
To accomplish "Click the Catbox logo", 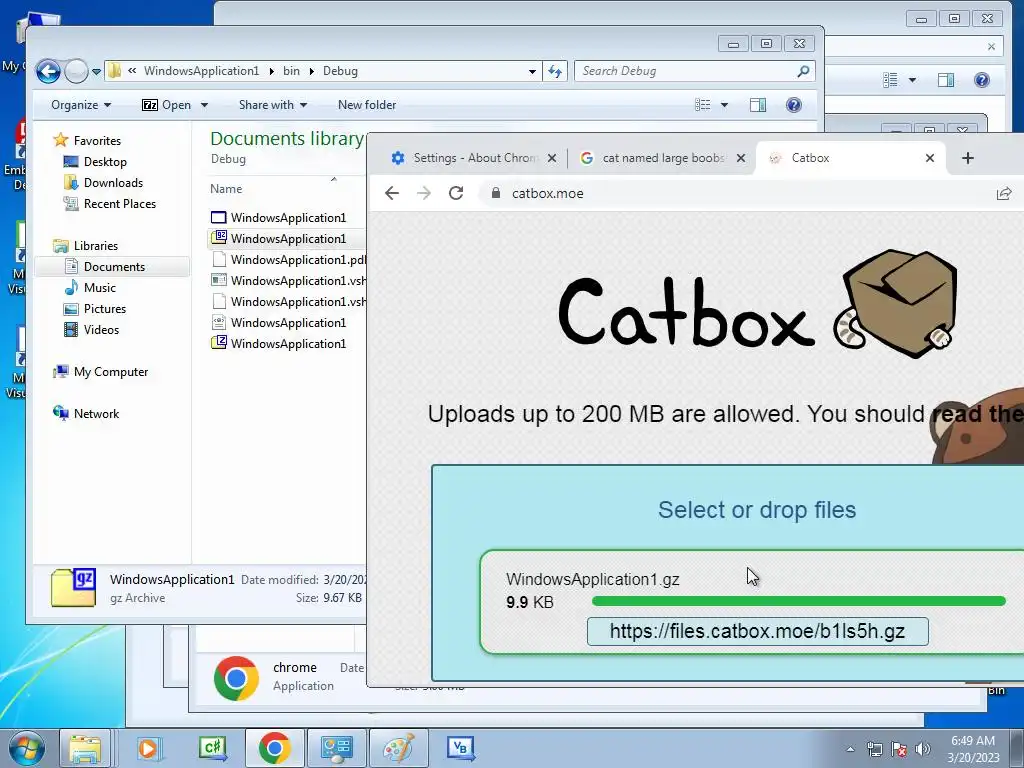I will click(x=758, y=304).
